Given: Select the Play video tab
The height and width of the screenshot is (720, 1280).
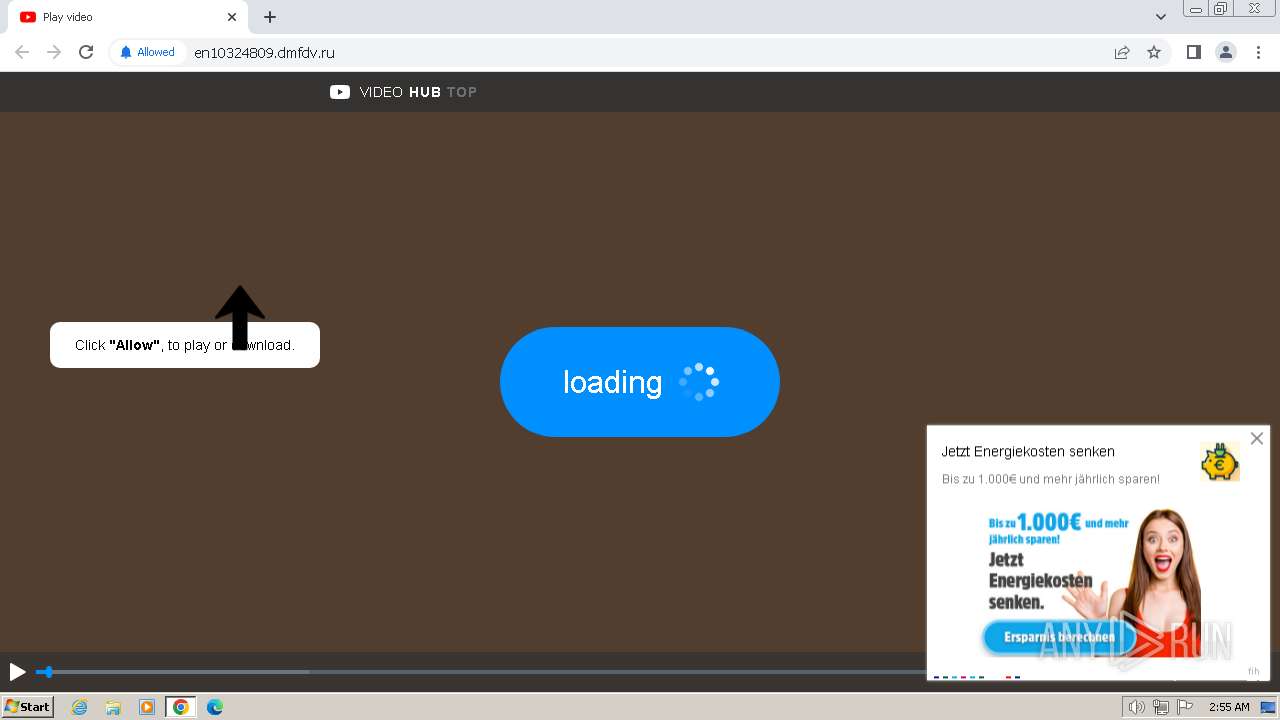Looking at the screenshot, I should point(130,17).
